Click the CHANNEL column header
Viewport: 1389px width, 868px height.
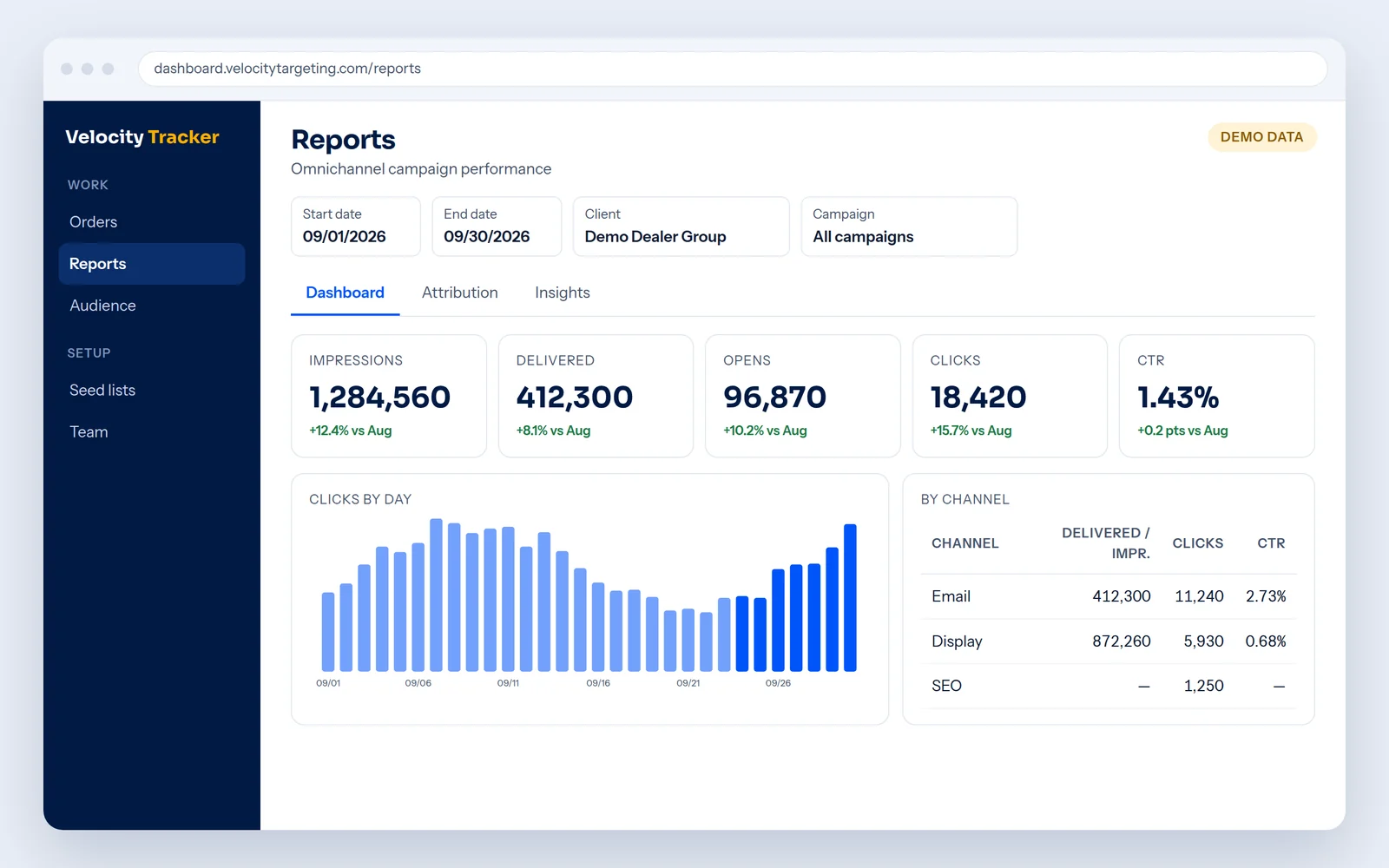965,543
